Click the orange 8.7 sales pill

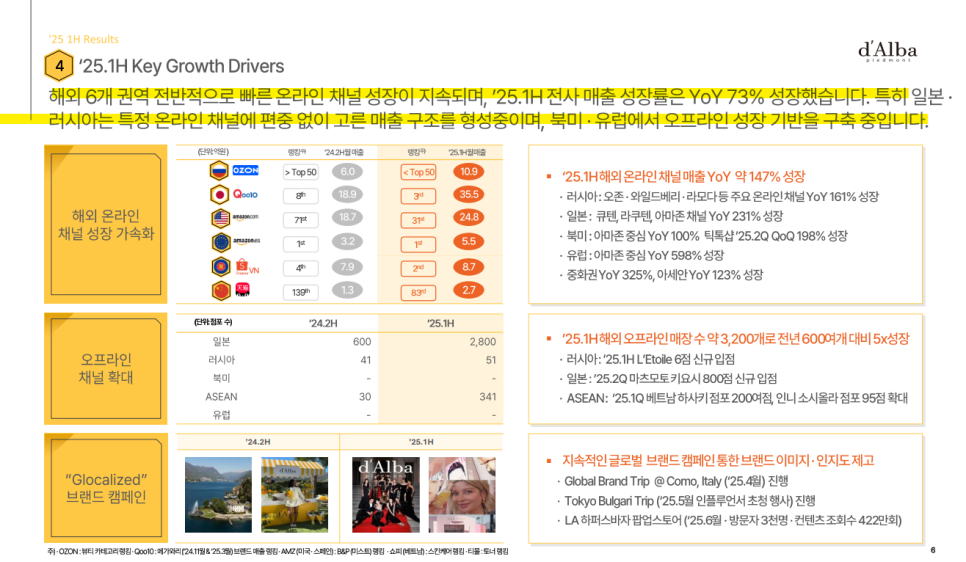[469, 267]
